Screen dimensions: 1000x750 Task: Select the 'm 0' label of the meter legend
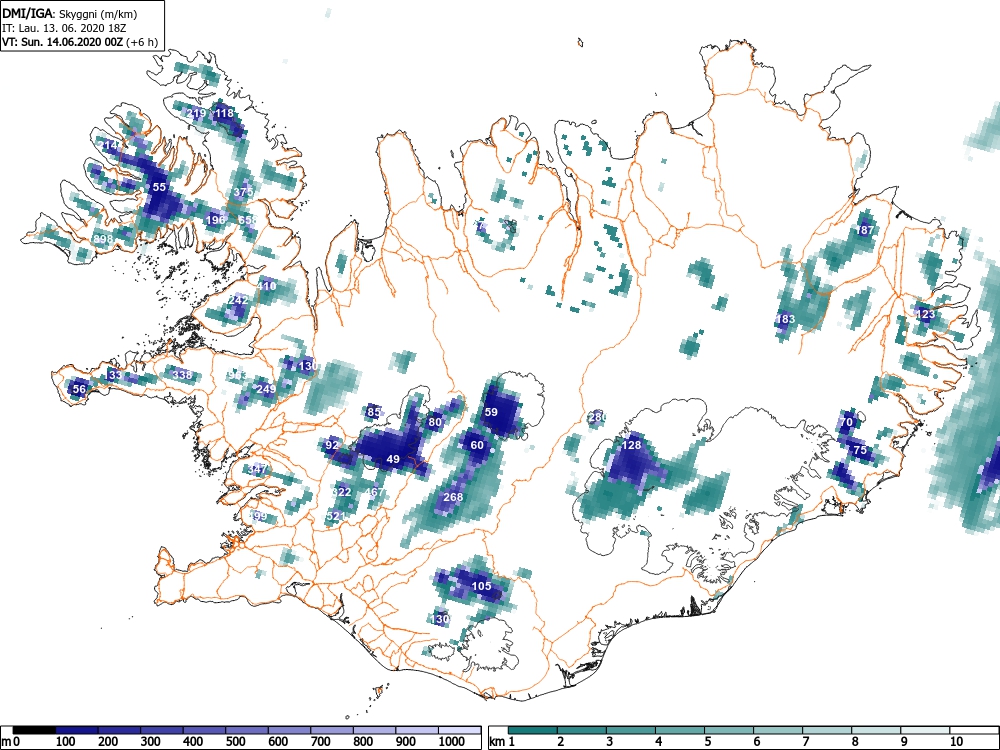pos(11,742)
